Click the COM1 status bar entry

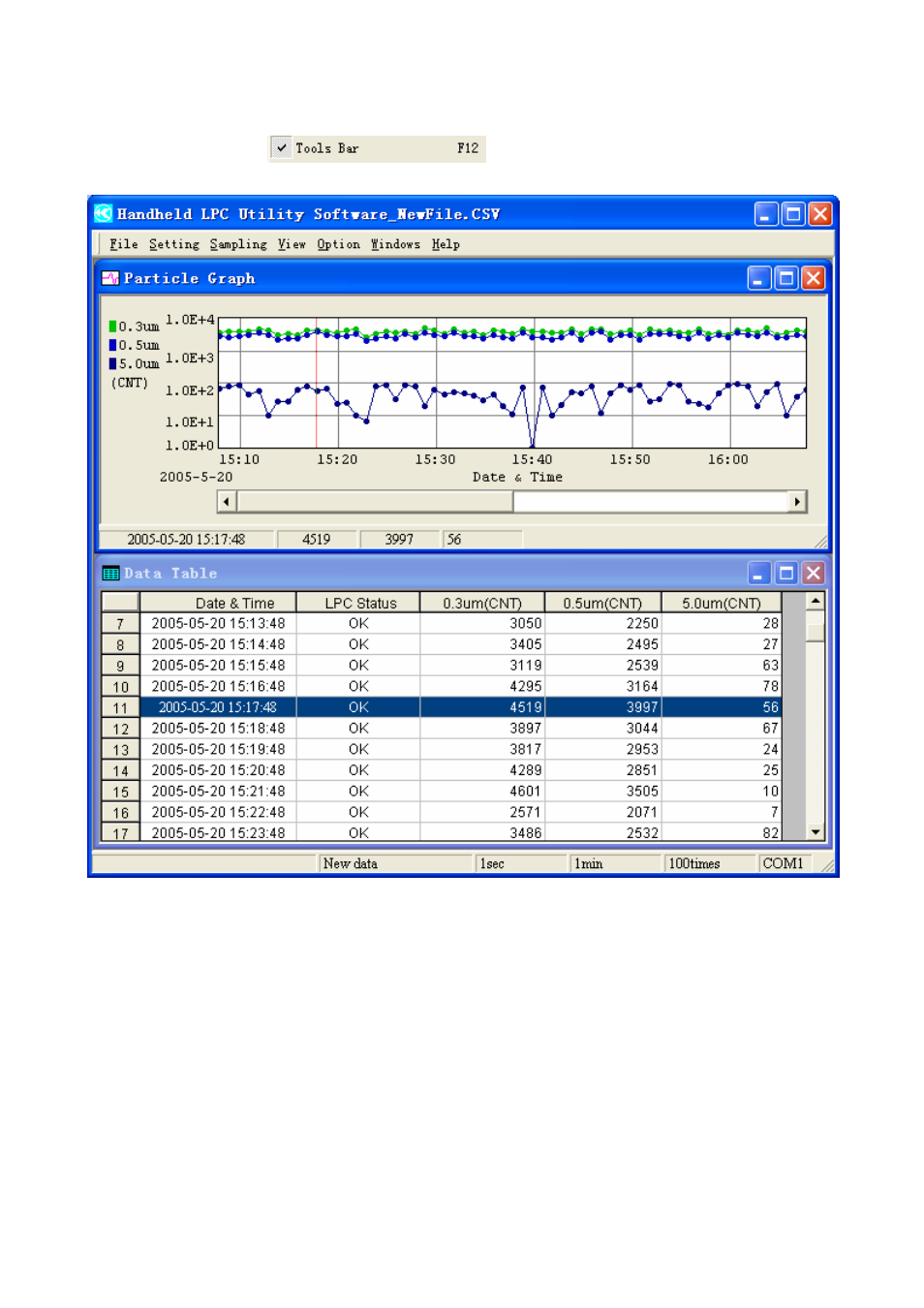pos(784,863)
